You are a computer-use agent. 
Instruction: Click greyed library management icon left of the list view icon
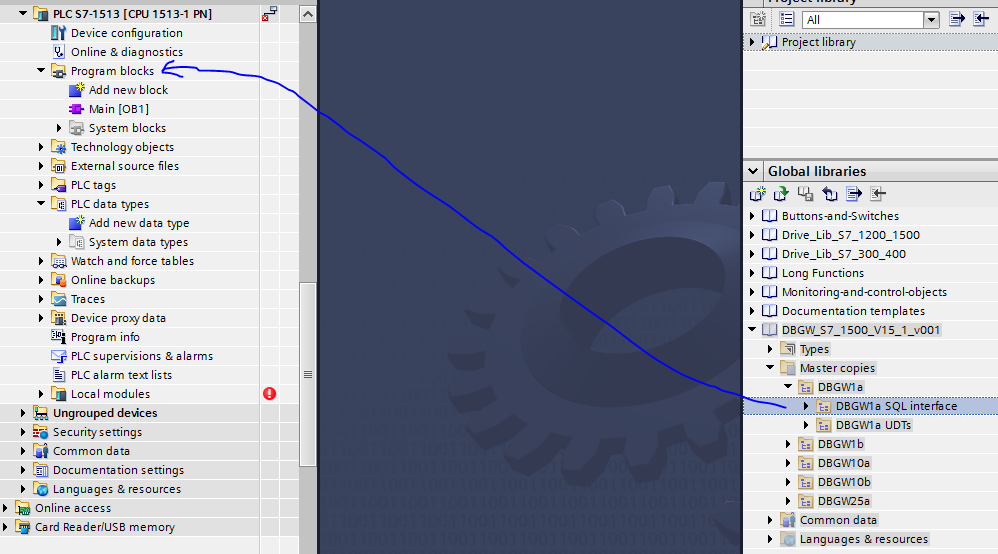(757, 19)
